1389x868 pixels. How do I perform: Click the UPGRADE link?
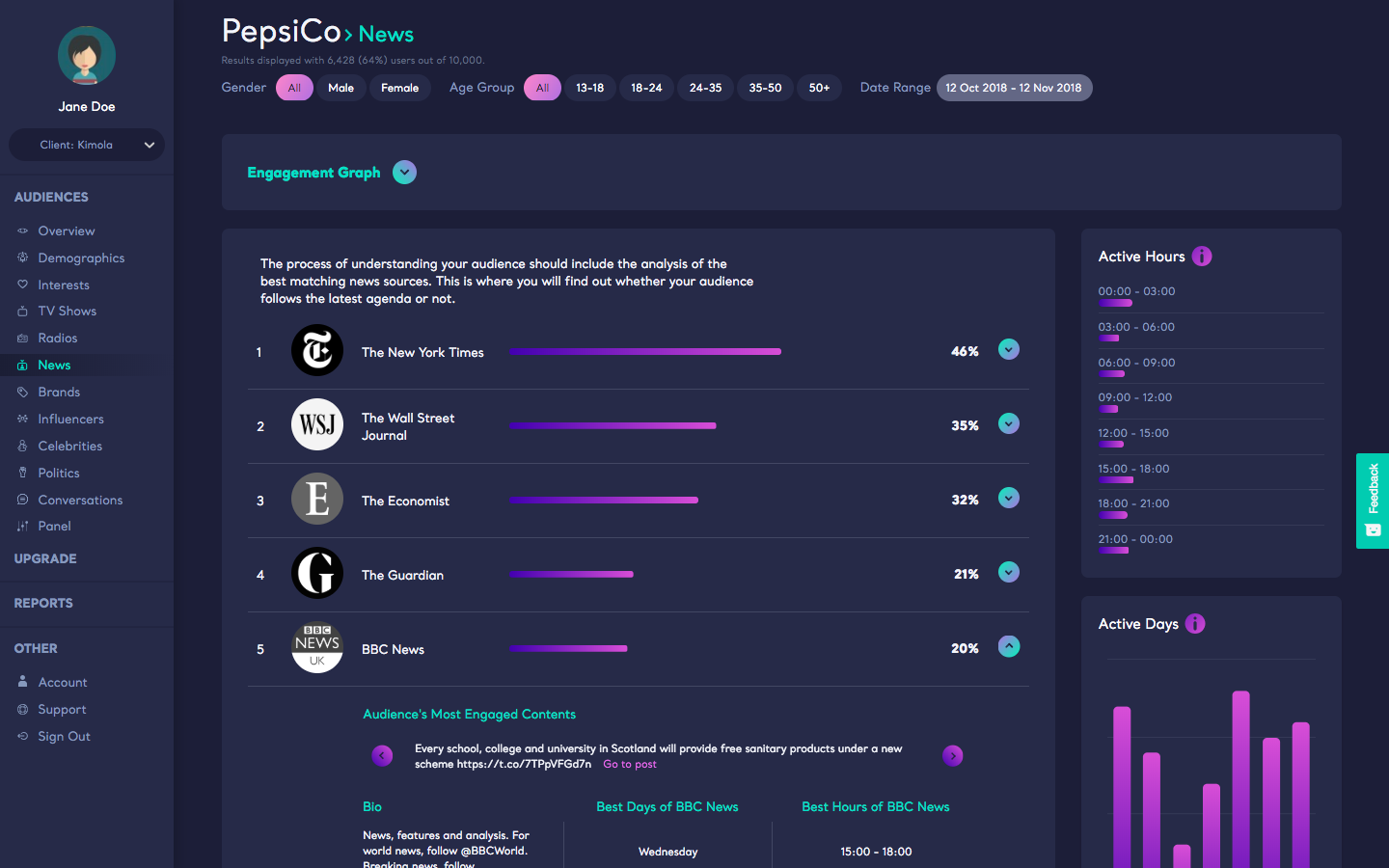click(x=45, y=558)
